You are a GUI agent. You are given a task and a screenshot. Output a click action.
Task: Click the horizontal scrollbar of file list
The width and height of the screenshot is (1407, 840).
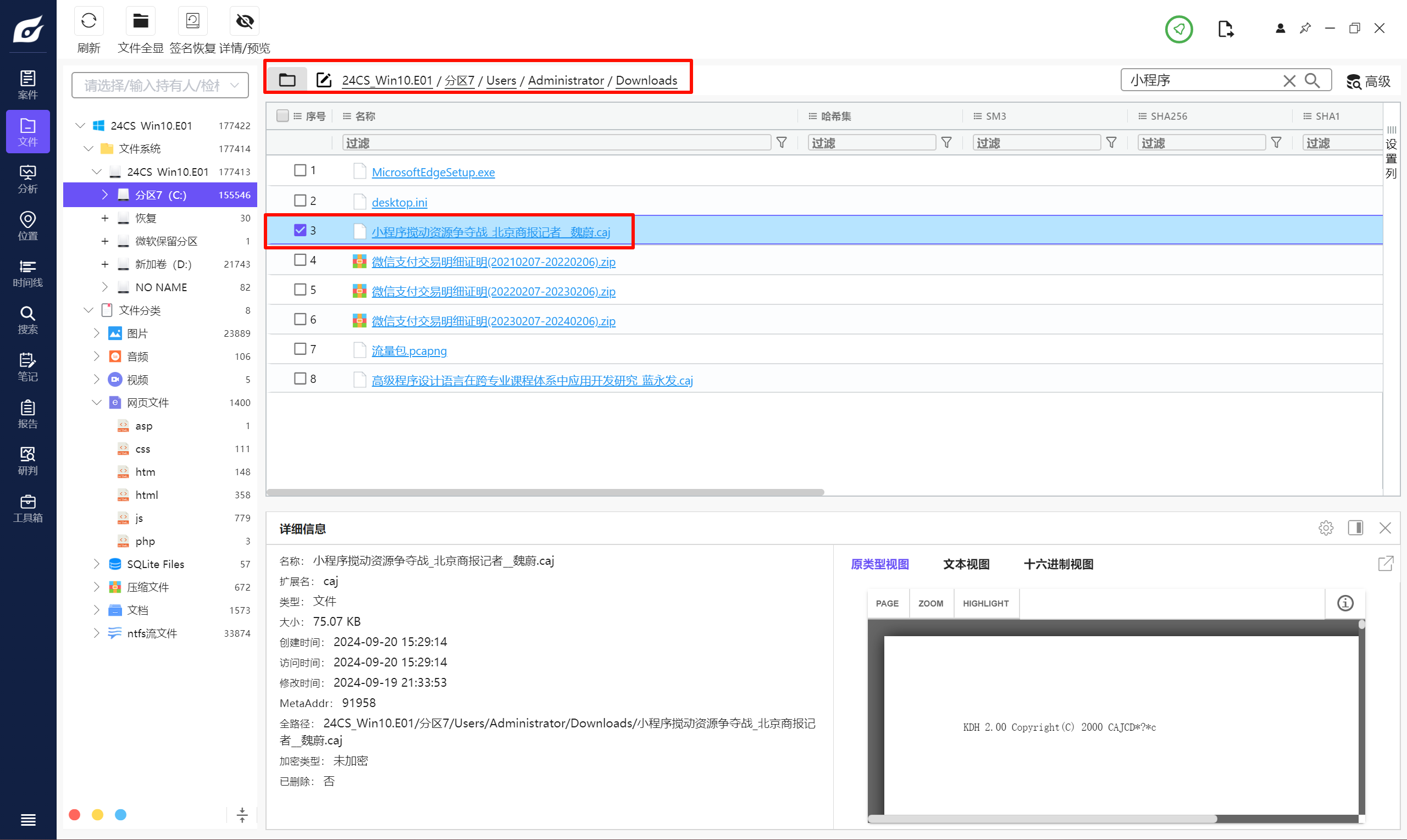click(545, 492)
